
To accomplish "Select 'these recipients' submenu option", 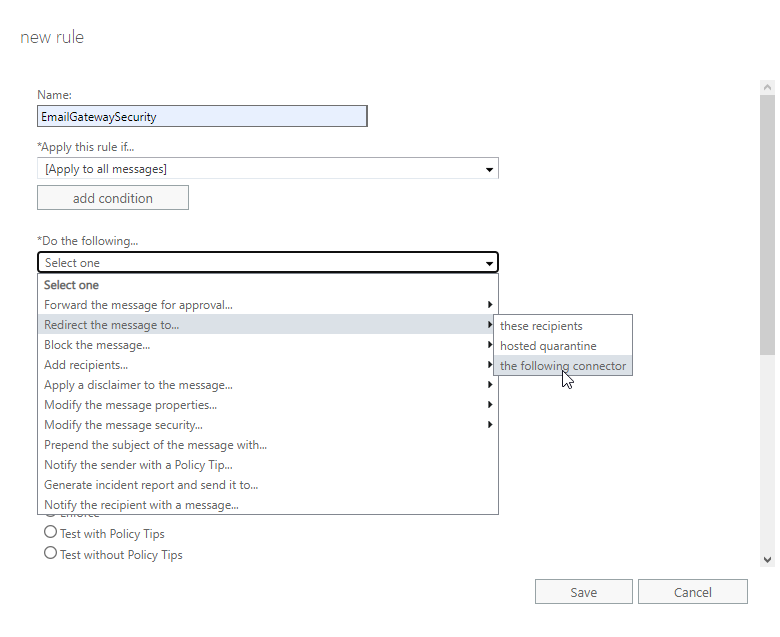I will (541, 326).
